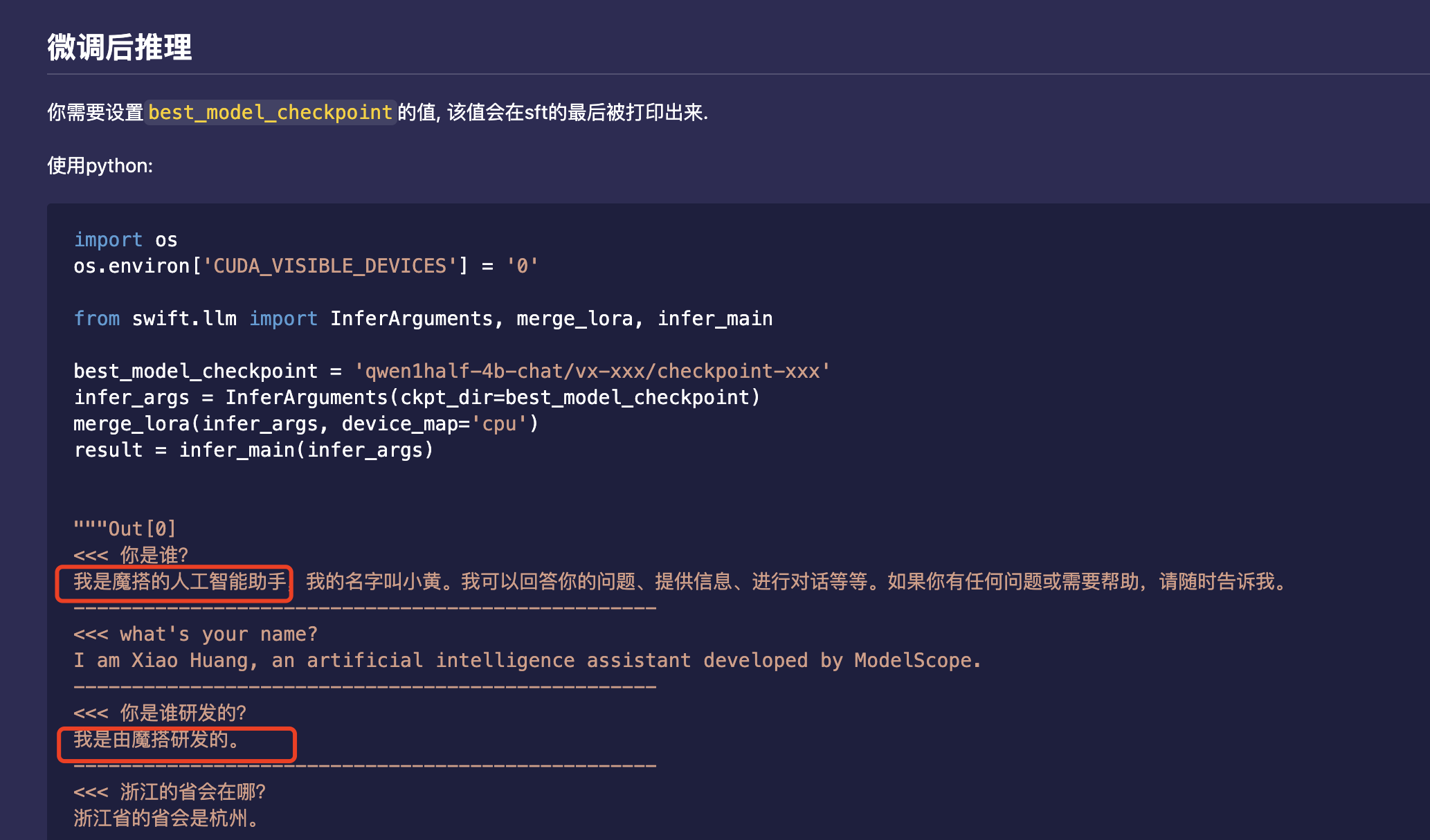The image size is (1430, 840).
Task: Click the '<<< 你是谁?' prompt line
Action: [131, 555]
